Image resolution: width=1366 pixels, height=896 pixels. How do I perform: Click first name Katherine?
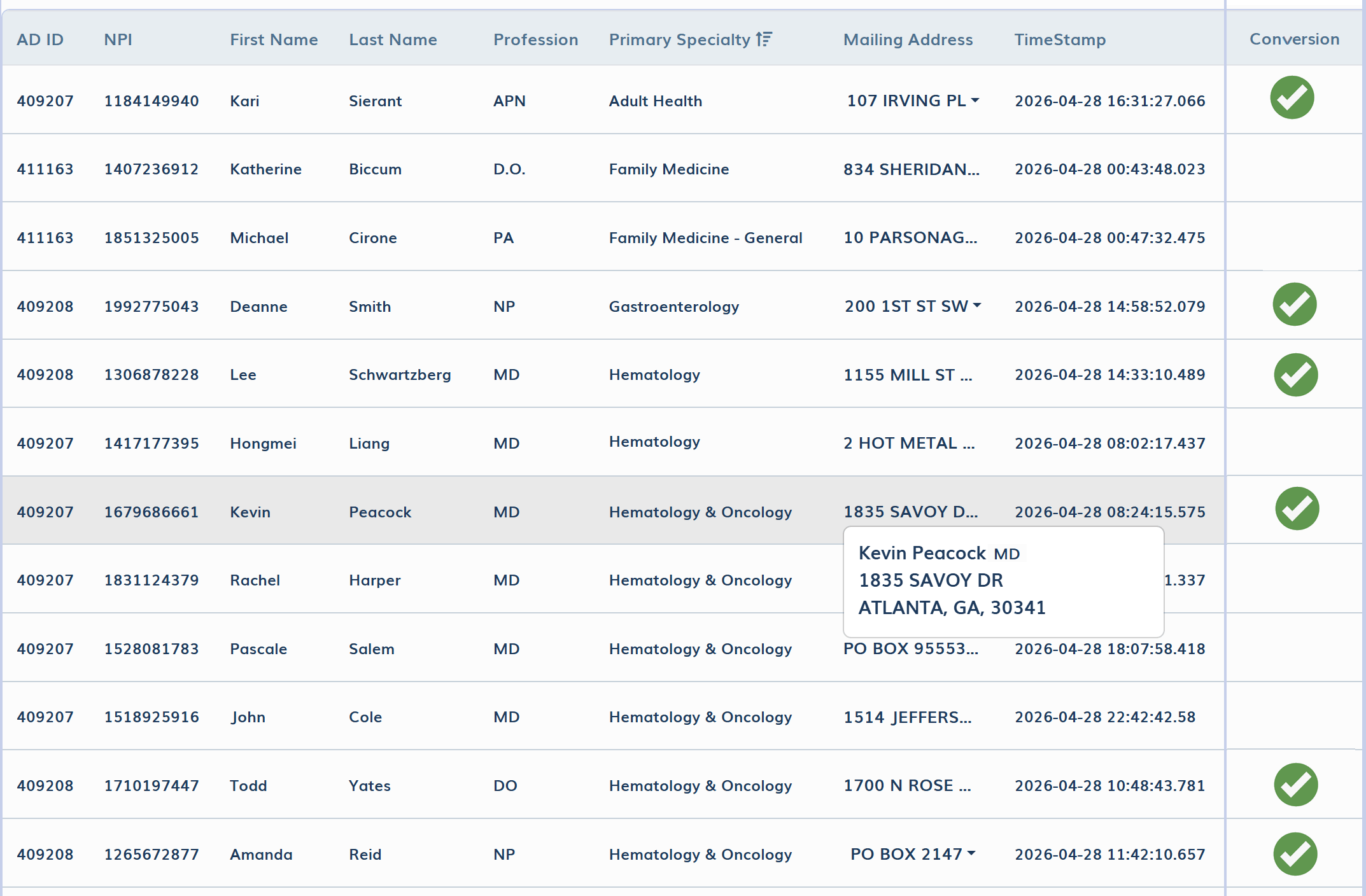point(265,169)
